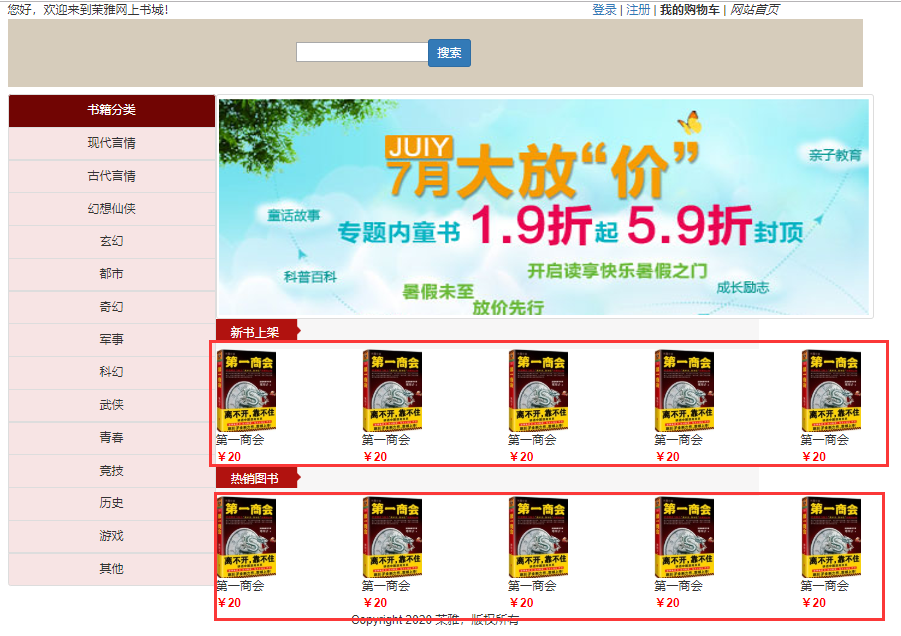The width and height of the screenshot is (901, 636).
Task: Open the 注册 registration link
Action: point(638,10)
